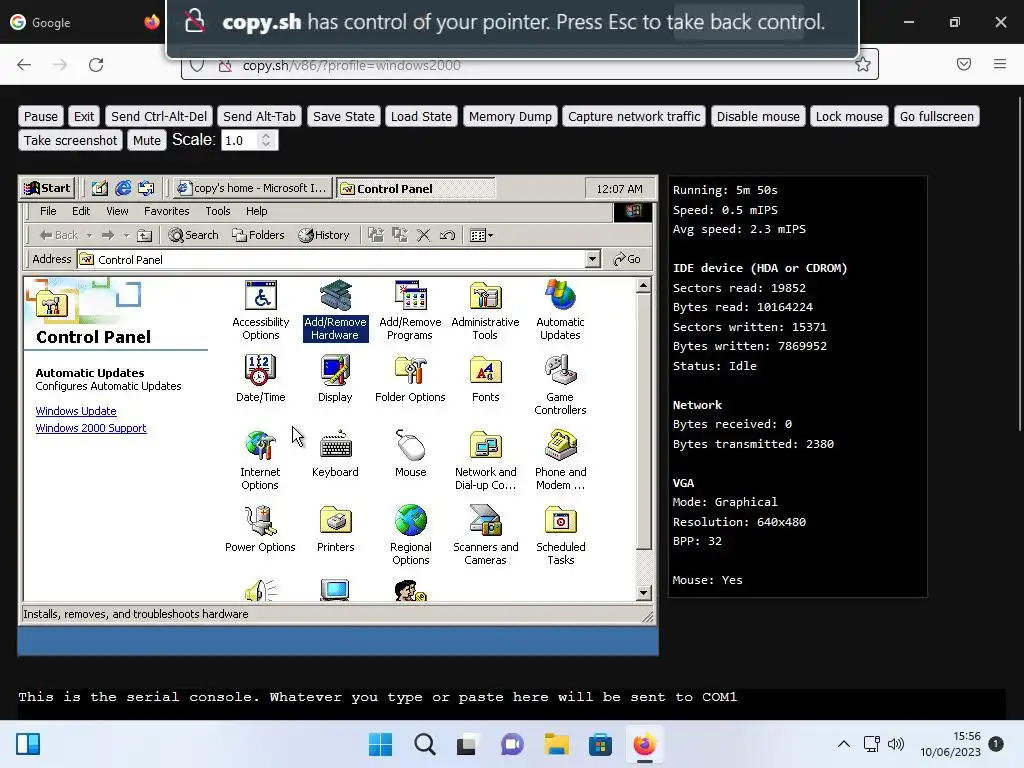Screen dimensions: 1024x768
Task: Open Scanners and Cameras icon
Action: tap(485, 536)
